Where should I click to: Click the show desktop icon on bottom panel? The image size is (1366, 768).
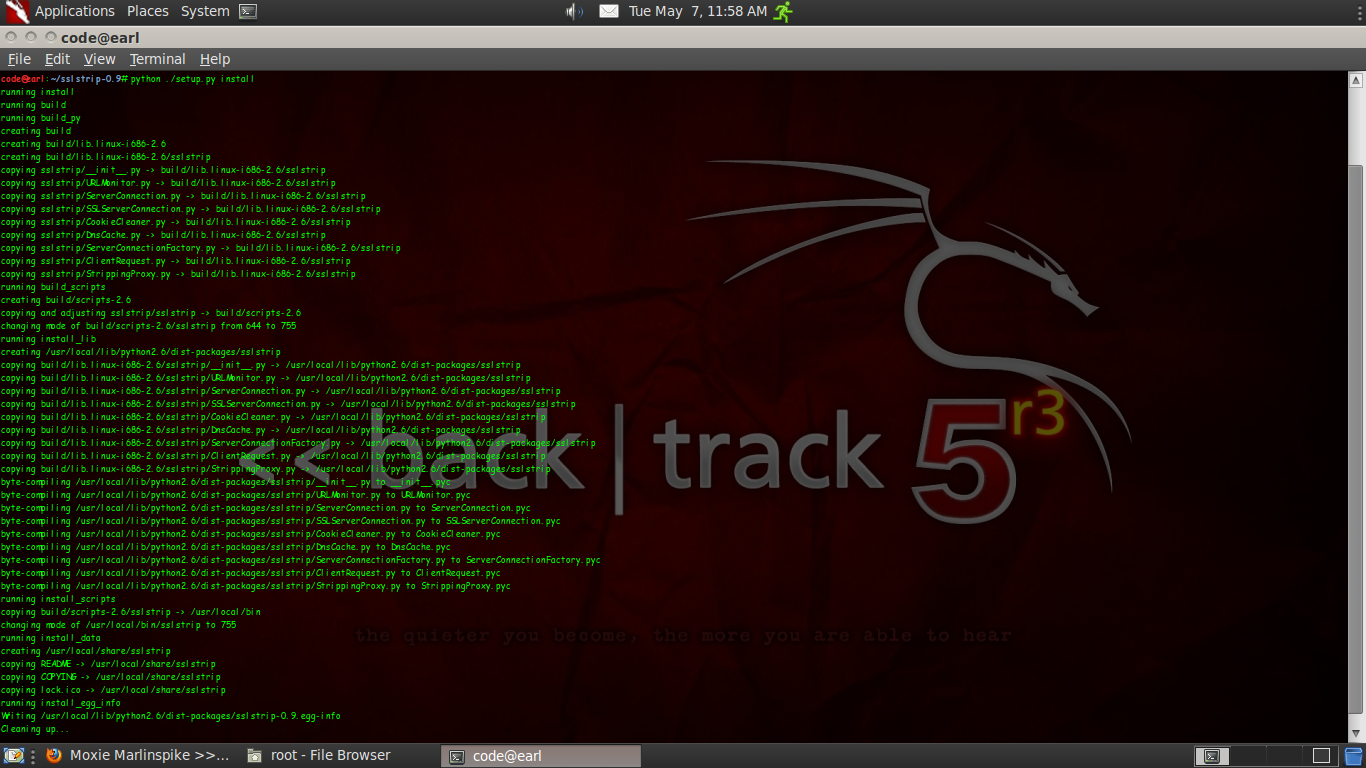coord(14,756)
